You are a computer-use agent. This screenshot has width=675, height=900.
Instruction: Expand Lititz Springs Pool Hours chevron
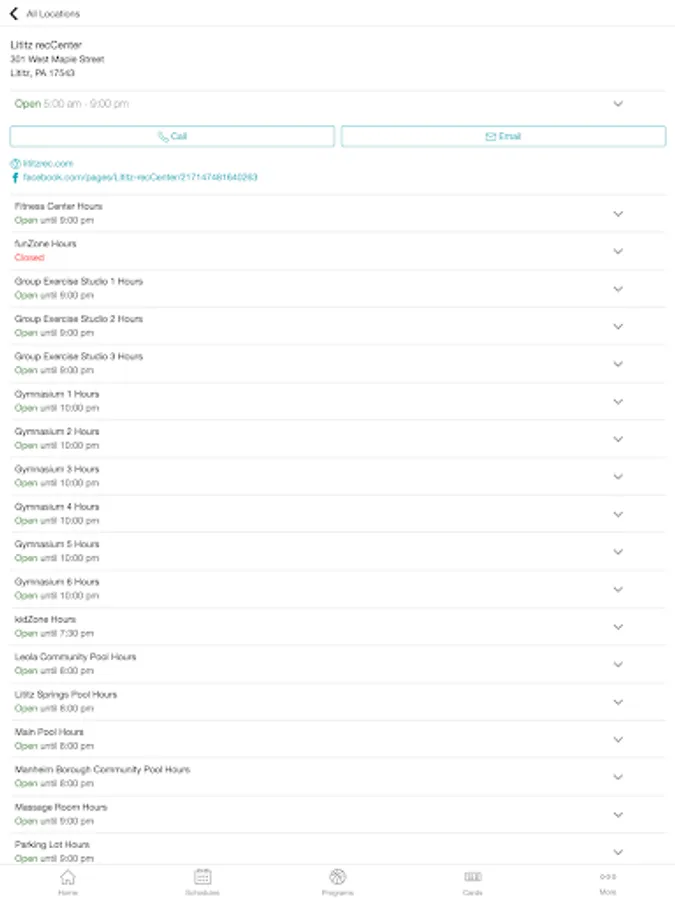[x=618, y=702]
